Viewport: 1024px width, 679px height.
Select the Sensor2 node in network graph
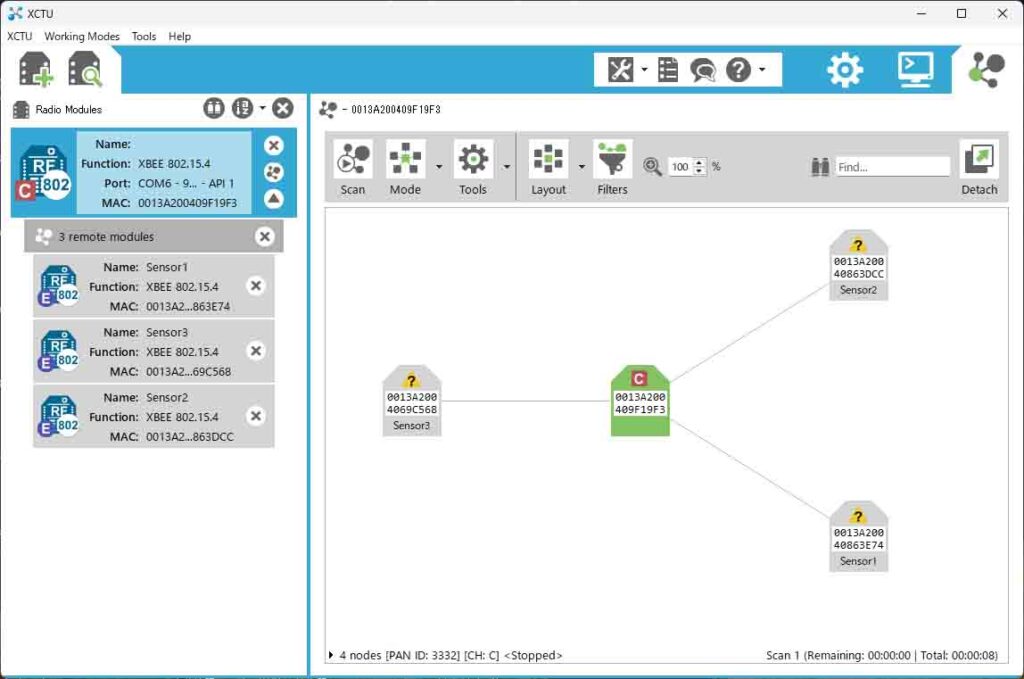(x=858, y=265)
